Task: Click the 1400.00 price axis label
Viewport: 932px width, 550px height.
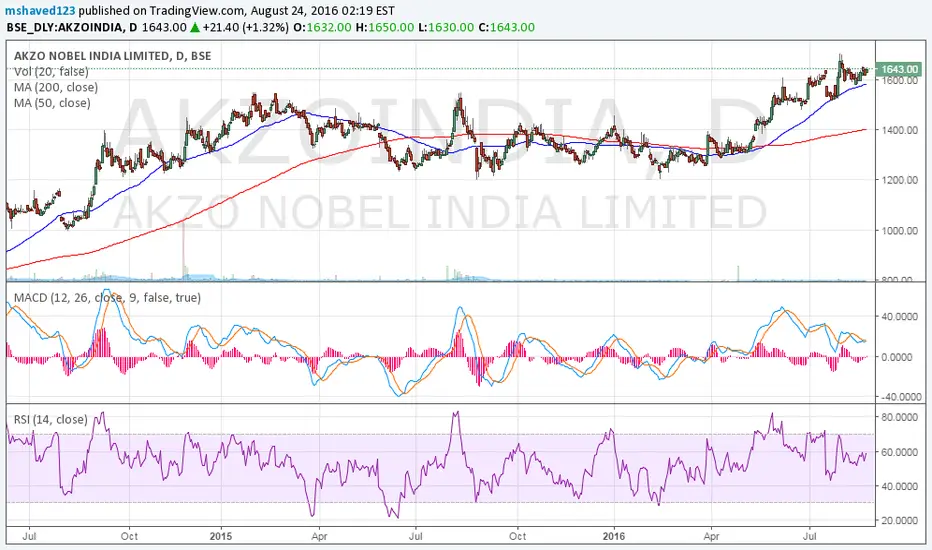Action: tap(899, 130)
